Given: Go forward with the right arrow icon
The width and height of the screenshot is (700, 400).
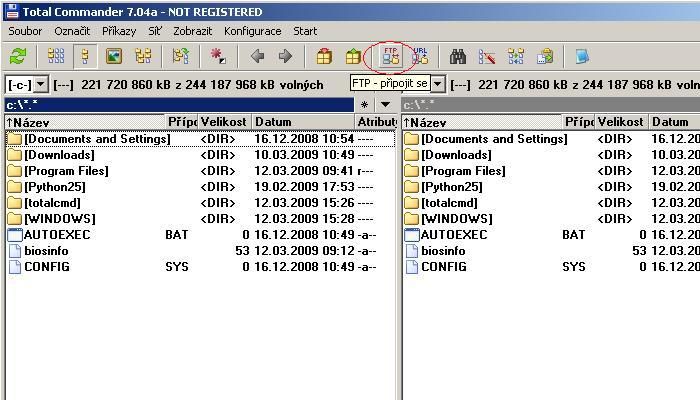Looking at the screenshot, I should click(x=285, y=57).
